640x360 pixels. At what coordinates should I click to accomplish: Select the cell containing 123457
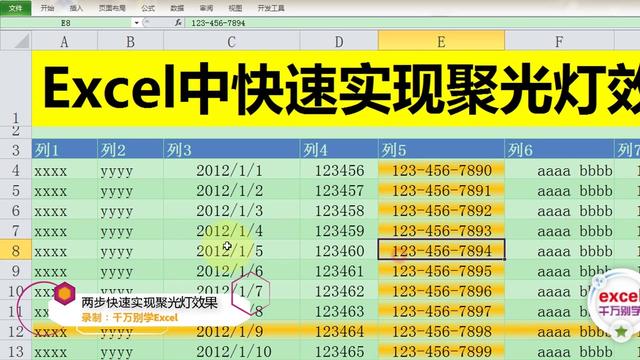pyautogui.click(x=339, y=190)
